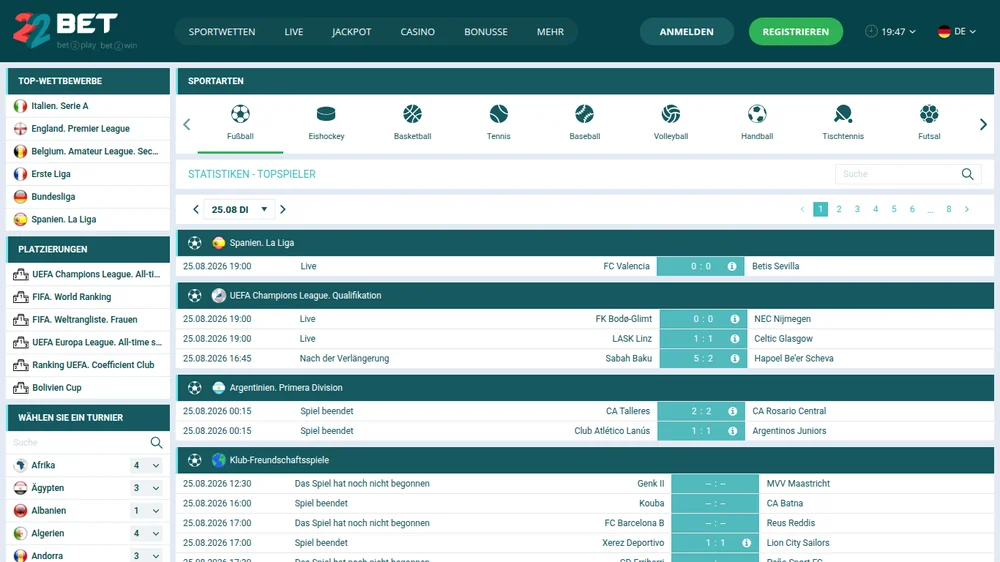Image resolution: width=1000 pixels, height=562 pixels.
Task: Open info for CA Talleres match
Action: point(732,411)
